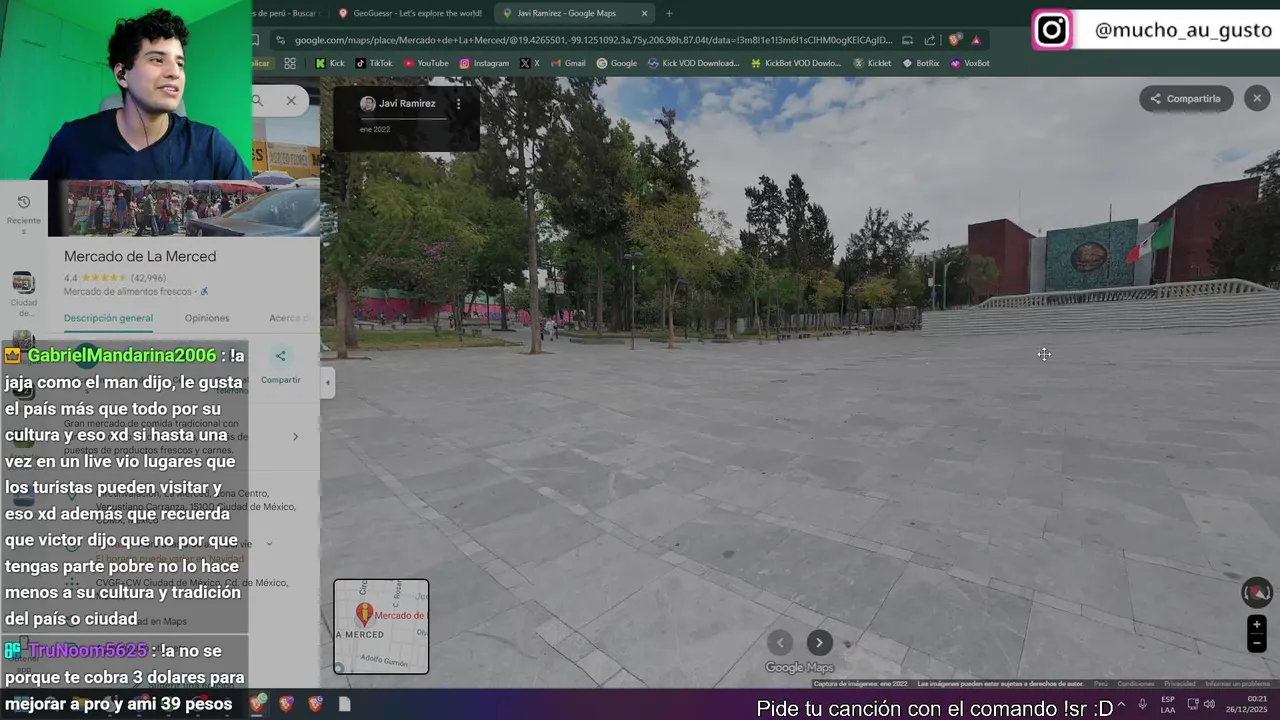Click the cast screen icon in address bar
The image size is (1280, 720).
click(907, 40)
